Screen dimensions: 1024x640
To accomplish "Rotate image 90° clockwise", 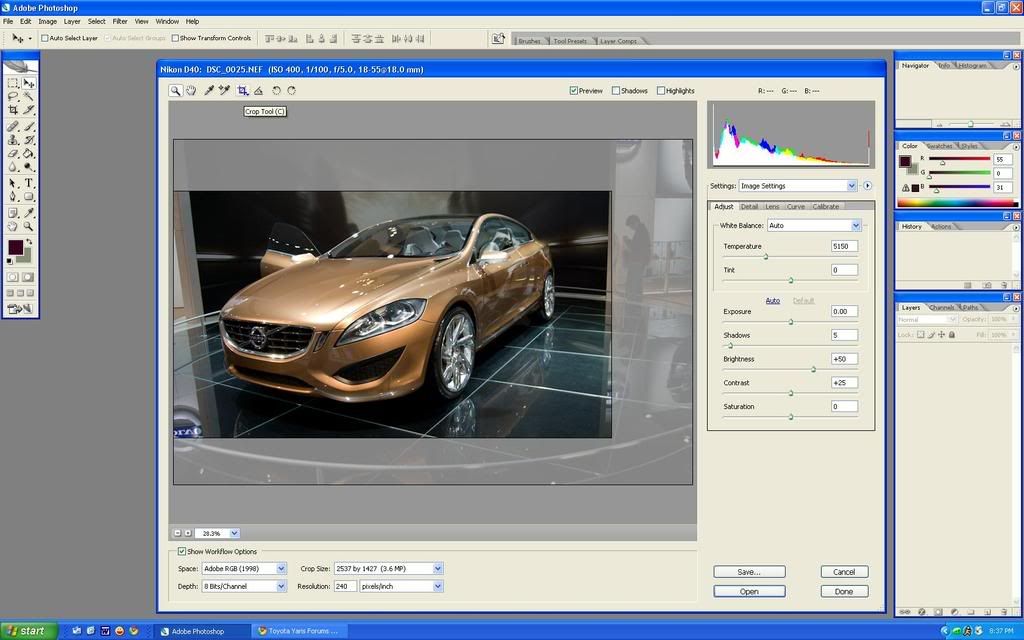I will point(291,90).
